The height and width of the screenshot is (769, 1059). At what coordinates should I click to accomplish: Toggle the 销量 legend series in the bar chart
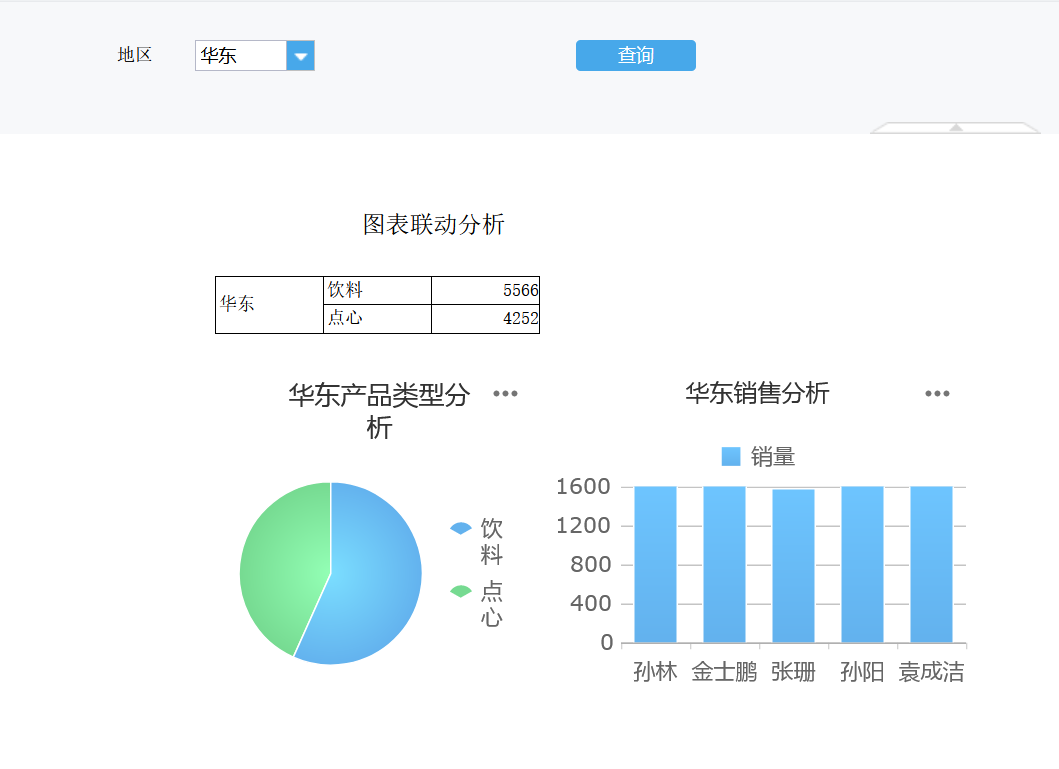click(758, 457)
